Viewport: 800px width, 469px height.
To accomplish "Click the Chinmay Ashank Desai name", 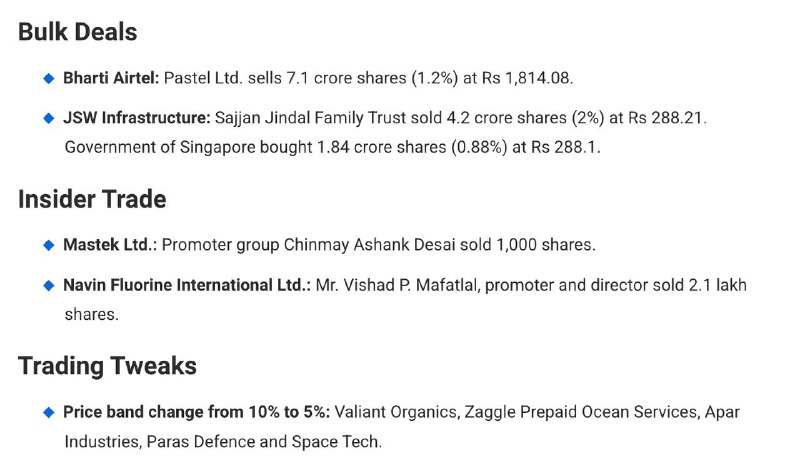I will pyautogui.click(x=369, y=245).
